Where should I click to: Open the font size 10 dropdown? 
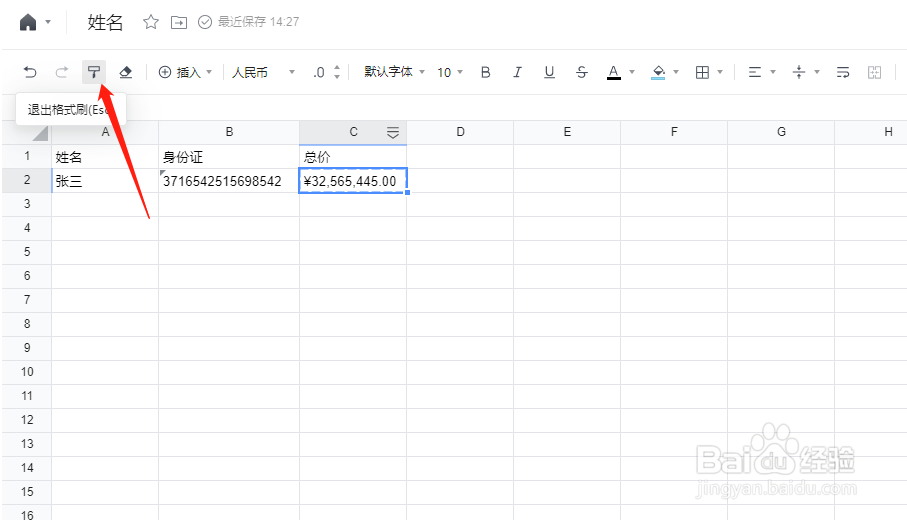(x=449, y=72)
